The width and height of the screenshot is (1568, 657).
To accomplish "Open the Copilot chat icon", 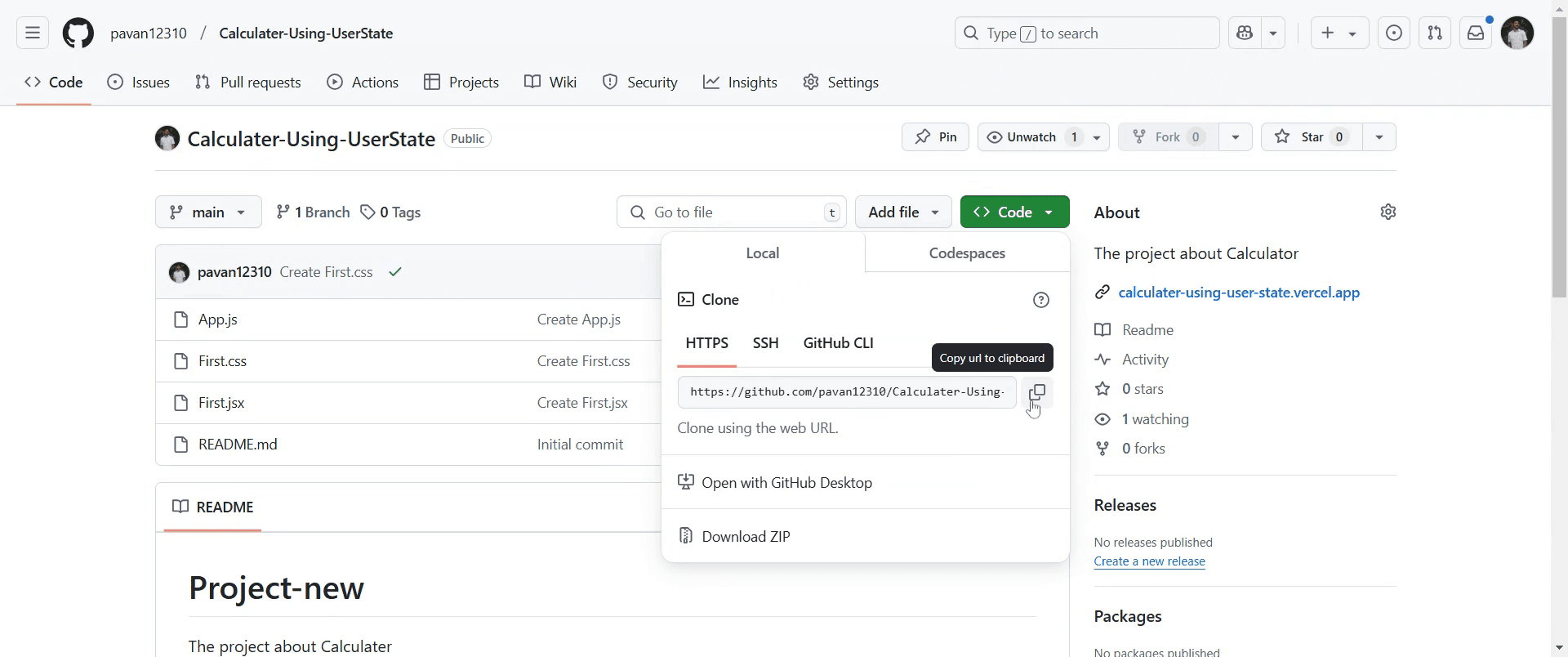I will pos(1245,34).
